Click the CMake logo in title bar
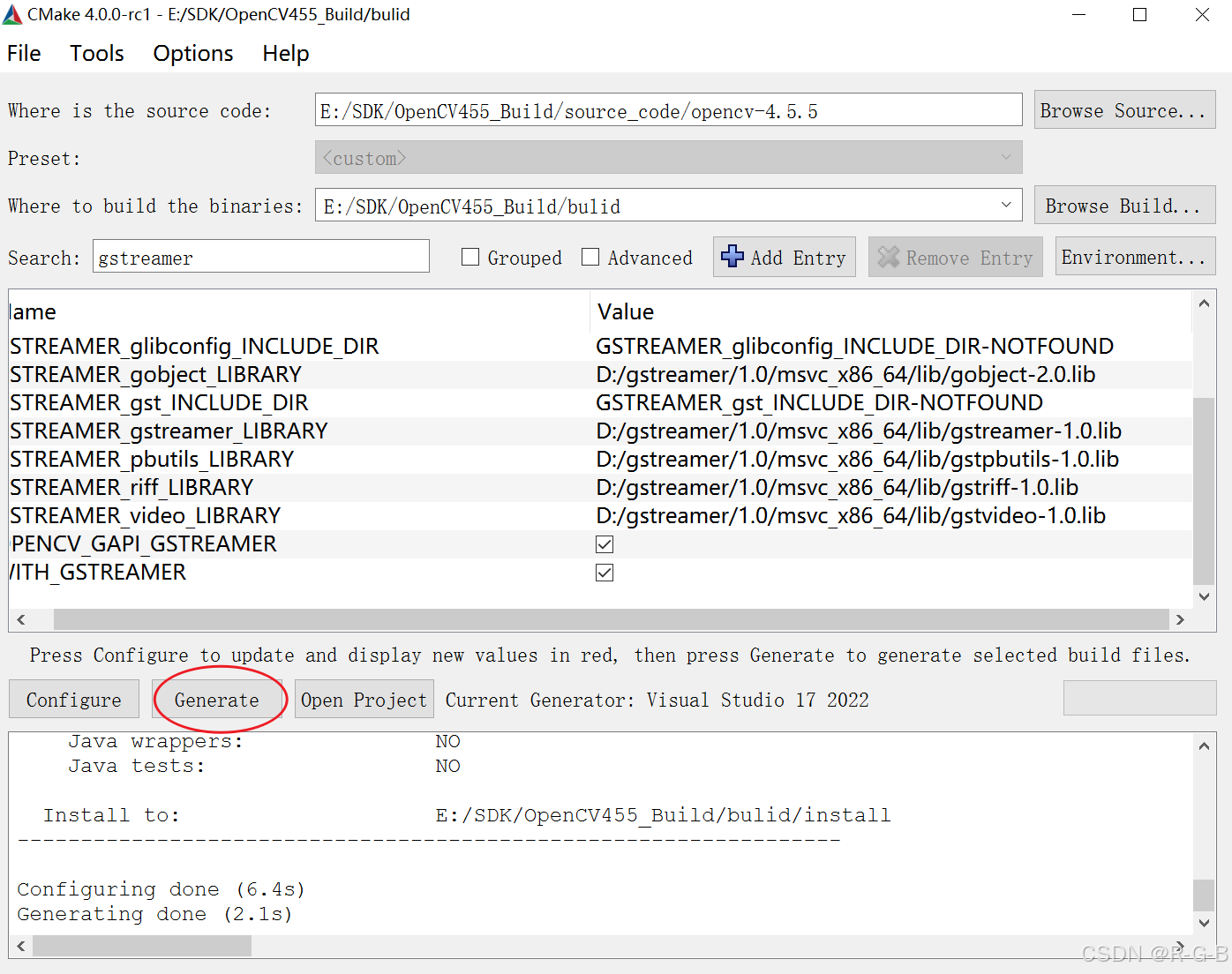The image size is (1232, 974). tap(12, 14)
